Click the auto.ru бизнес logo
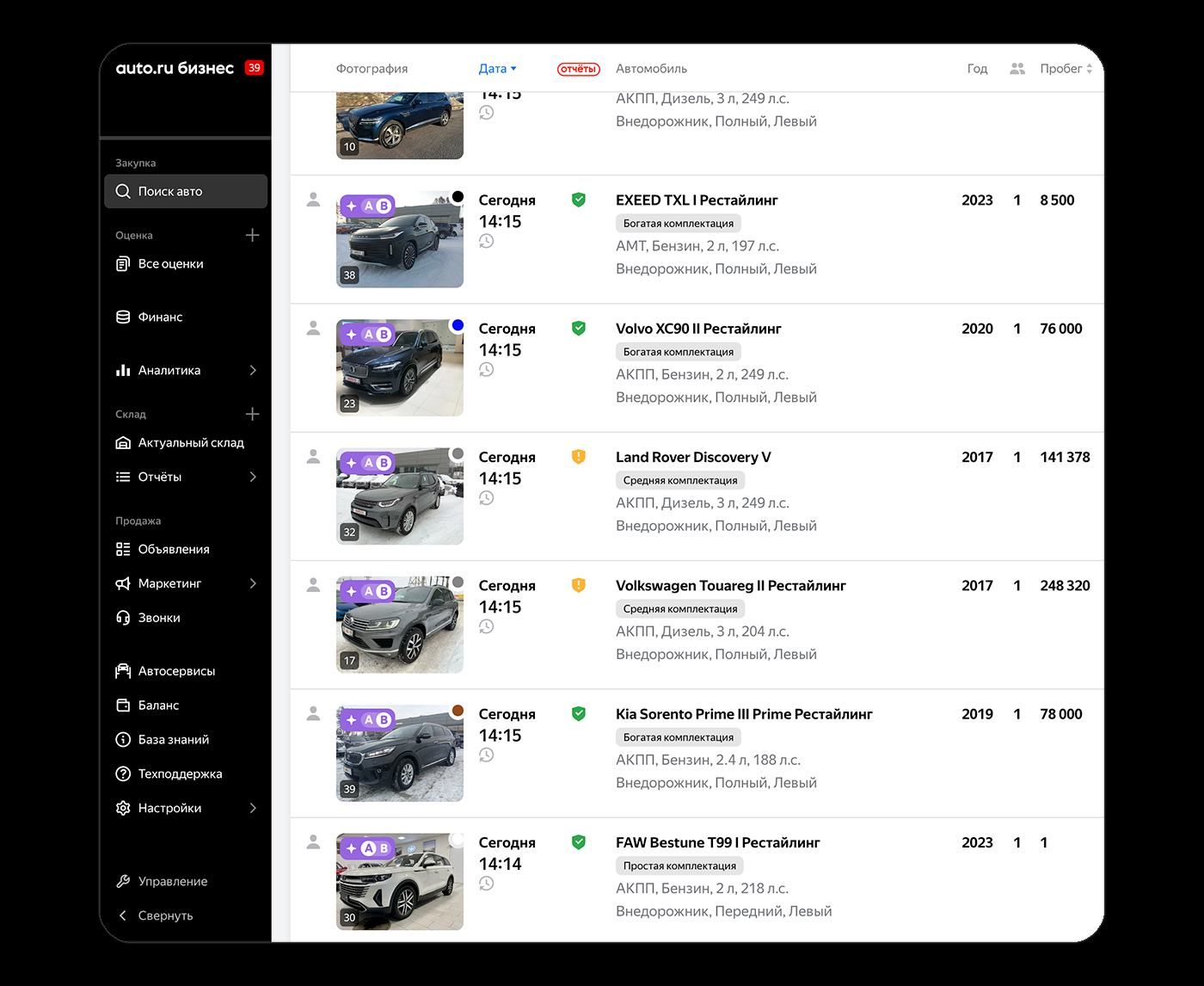The width and height of the screenshot is (1204, 986). click(x=175, y=68)
